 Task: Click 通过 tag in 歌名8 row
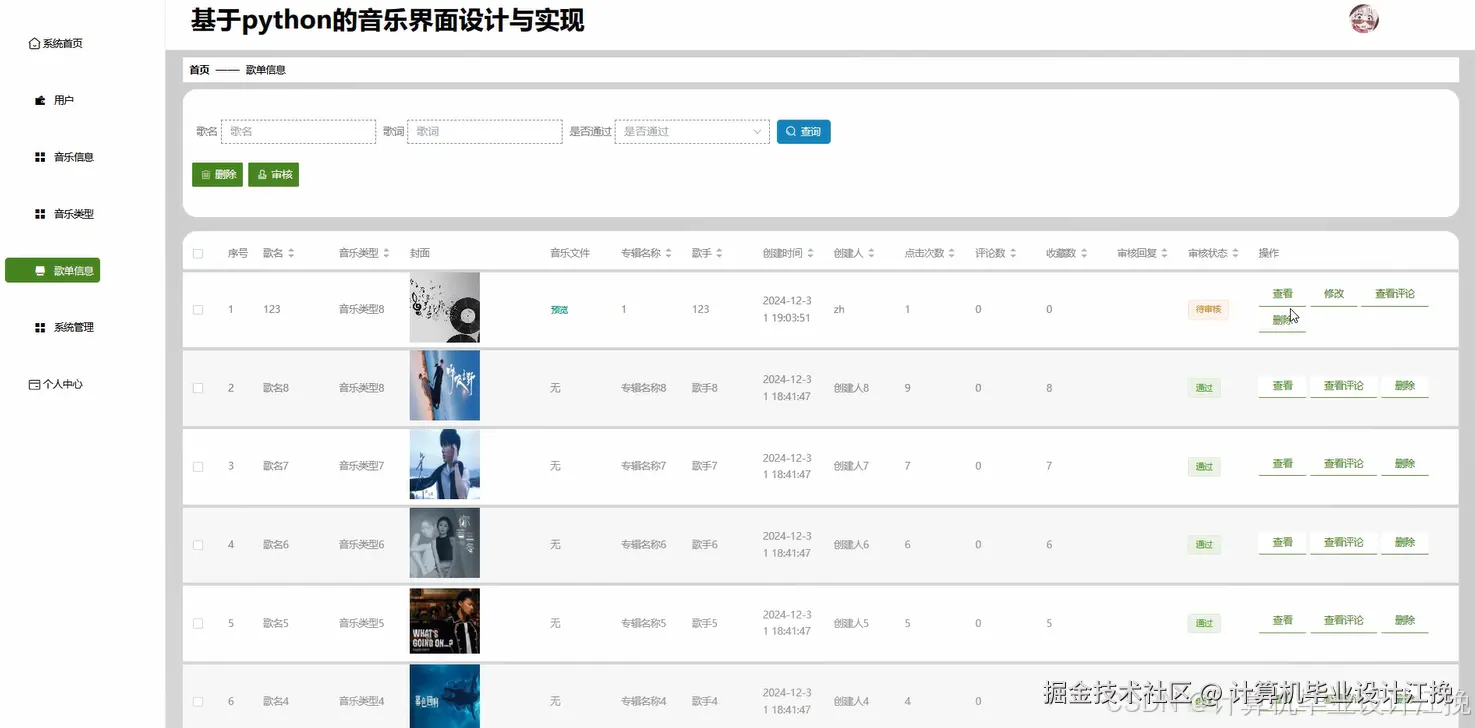[1204, 388]
